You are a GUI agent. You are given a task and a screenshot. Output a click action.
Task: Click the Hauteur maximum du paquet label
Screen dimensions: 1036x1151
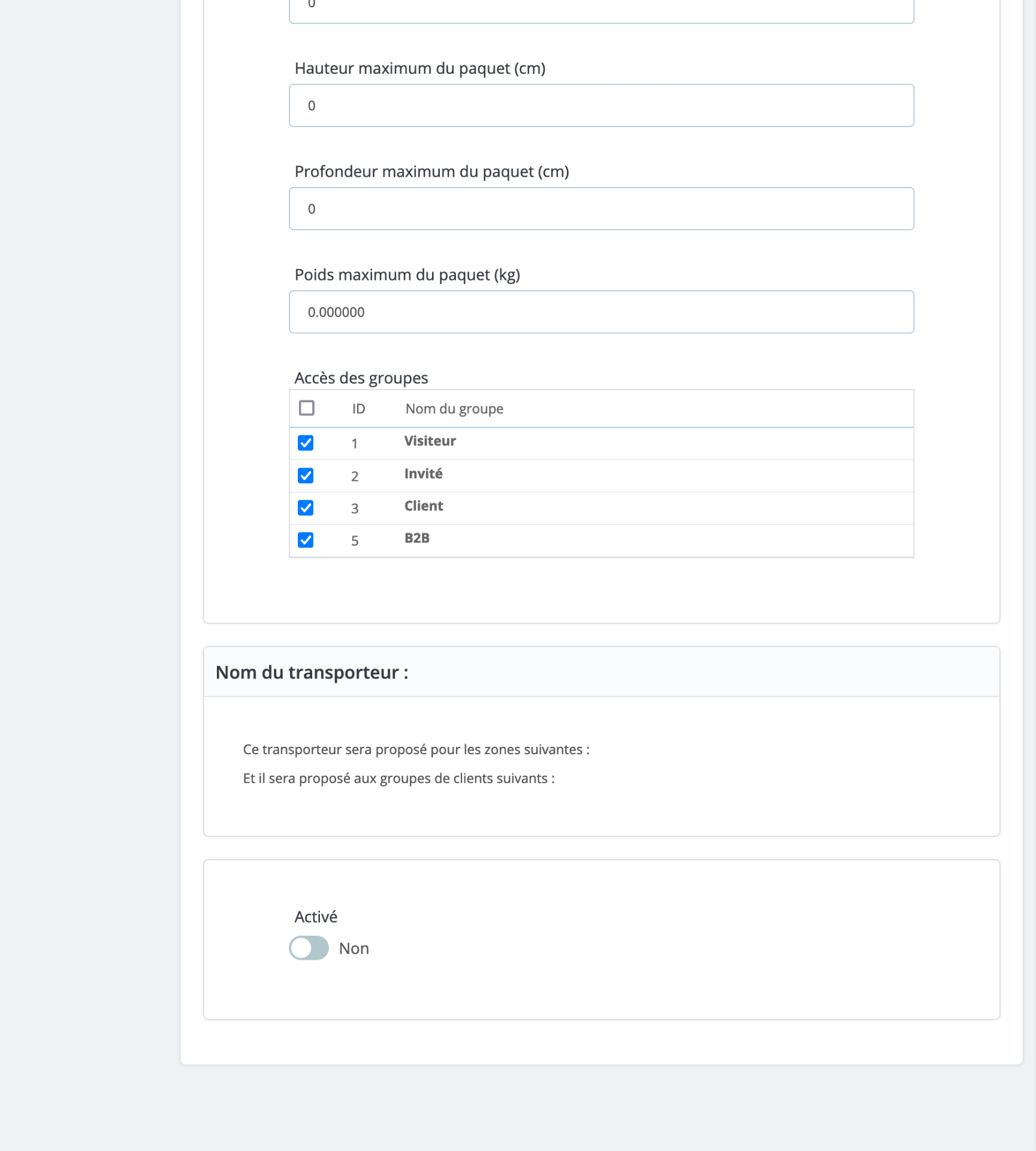419,68
